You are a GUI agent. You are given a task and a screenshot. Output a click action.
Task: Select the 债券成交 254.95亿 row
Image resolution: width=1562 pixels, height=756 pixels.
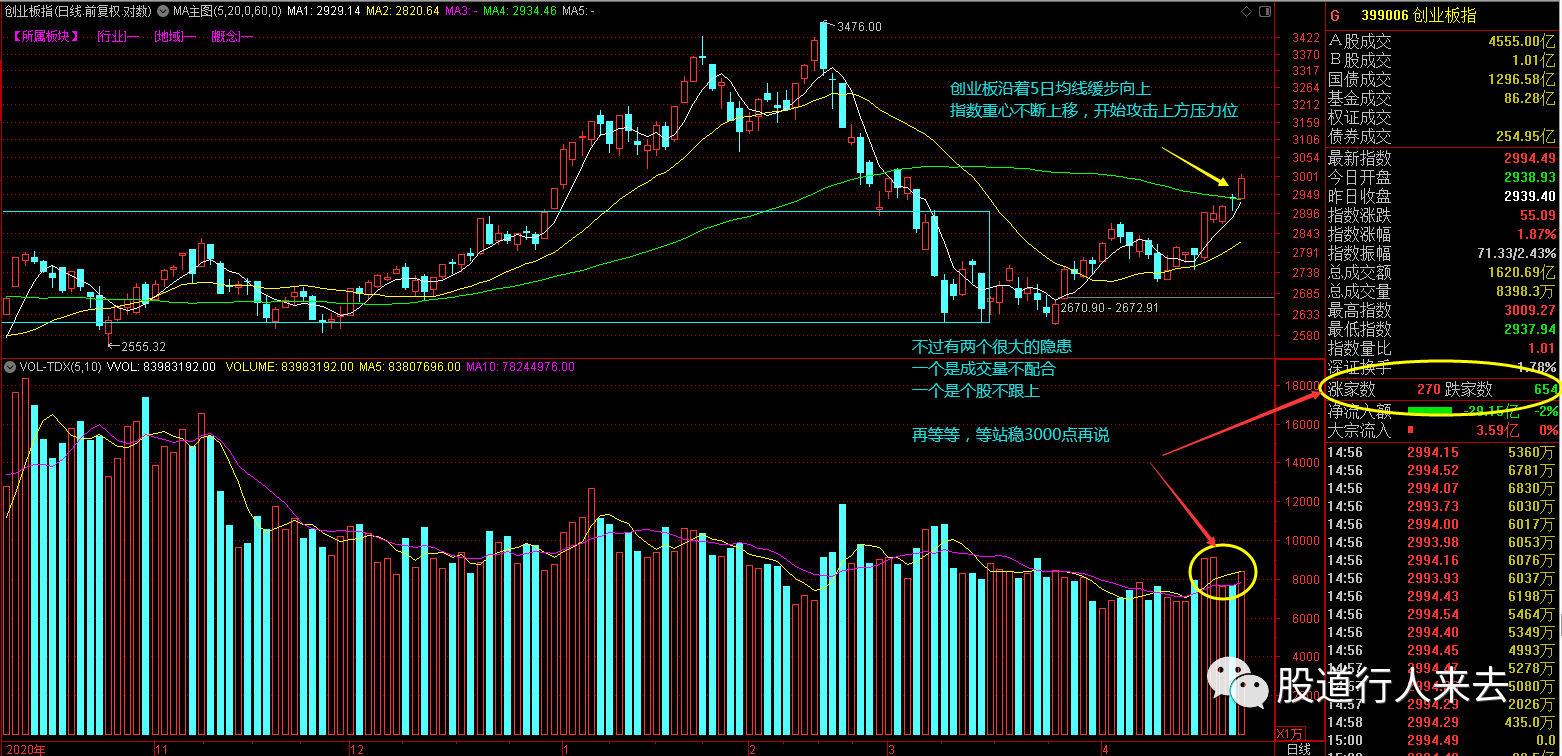click(1443, 137)
